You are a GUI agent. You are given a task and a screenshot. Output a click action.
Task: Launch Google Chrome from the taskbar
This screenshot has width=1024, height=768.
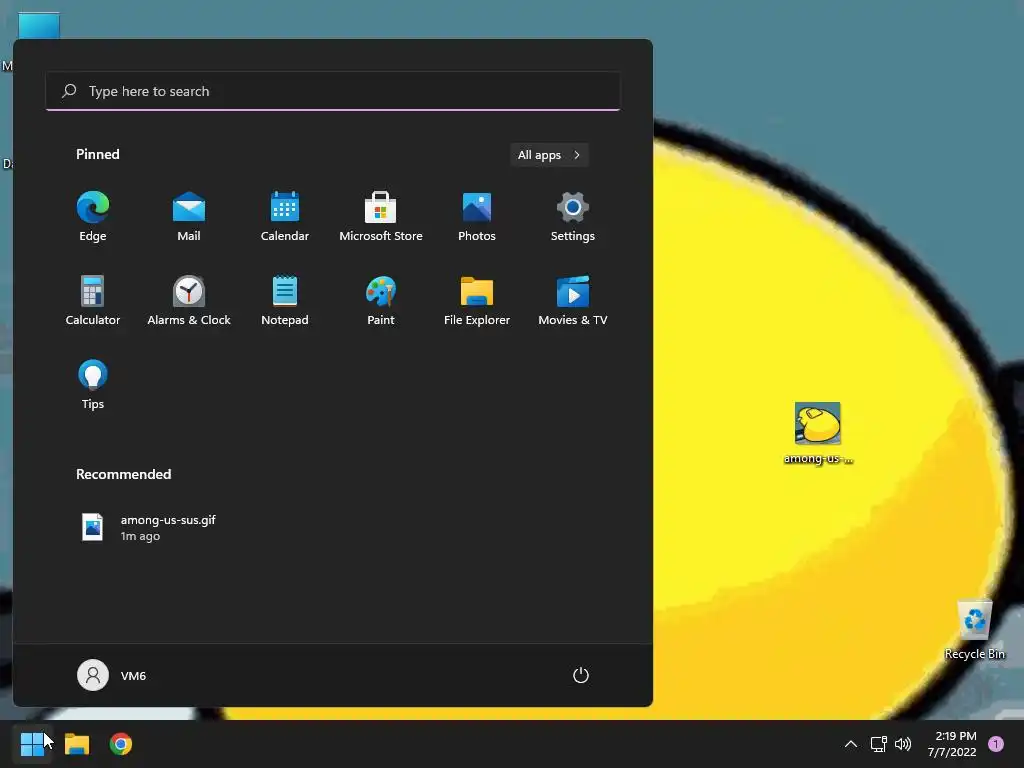(x=121, y=744)
